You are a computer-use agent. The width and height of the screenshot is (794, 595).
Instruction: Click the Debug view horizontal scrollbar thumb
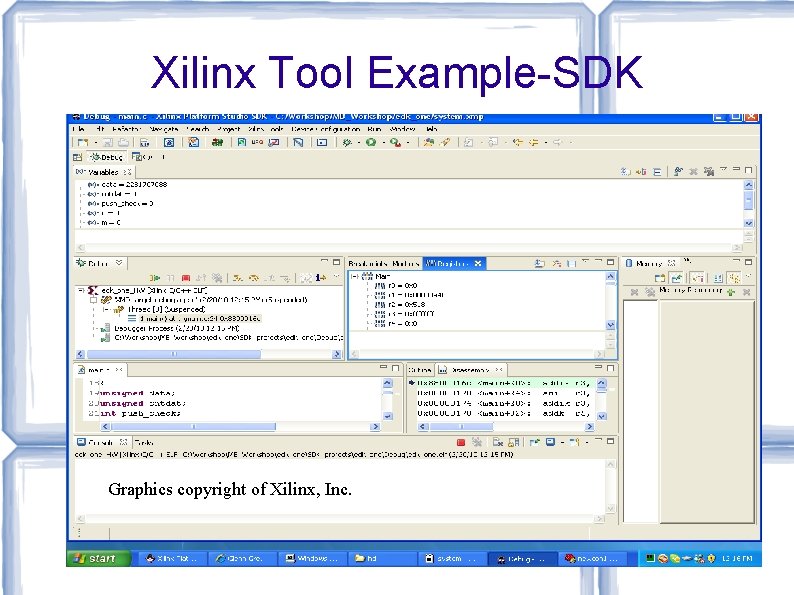[x=174, y=354]
